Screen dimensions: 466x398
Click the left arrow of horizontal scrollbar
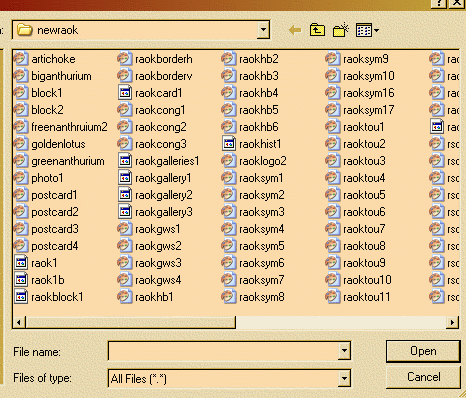[x=19, y=322]
